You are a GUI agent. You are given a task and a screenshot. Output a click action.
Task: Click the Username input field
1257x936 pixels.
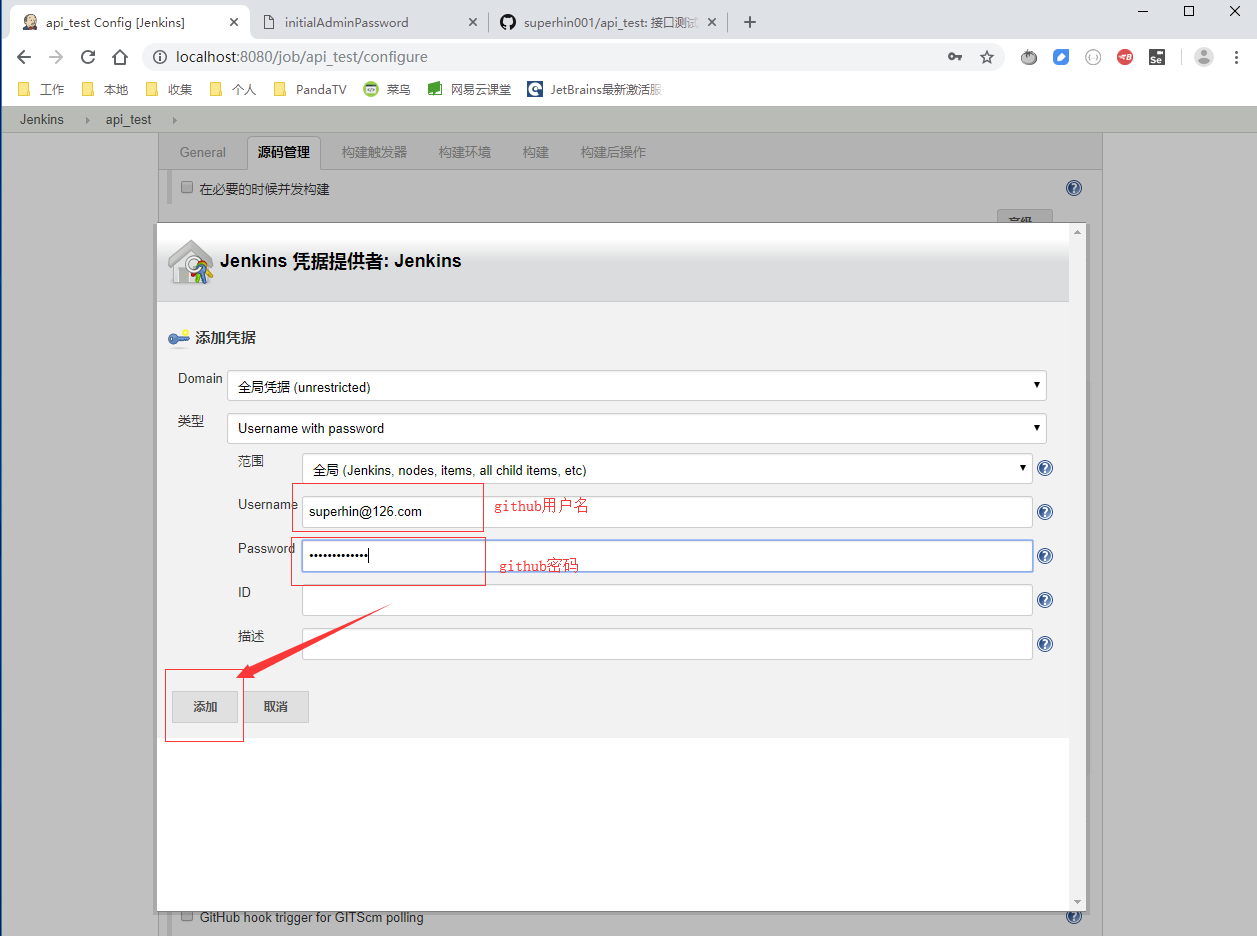point(667,512)
